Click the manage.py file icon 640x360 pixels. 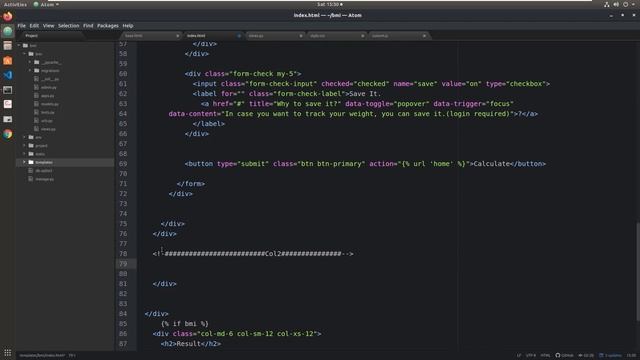coord(31,179)
